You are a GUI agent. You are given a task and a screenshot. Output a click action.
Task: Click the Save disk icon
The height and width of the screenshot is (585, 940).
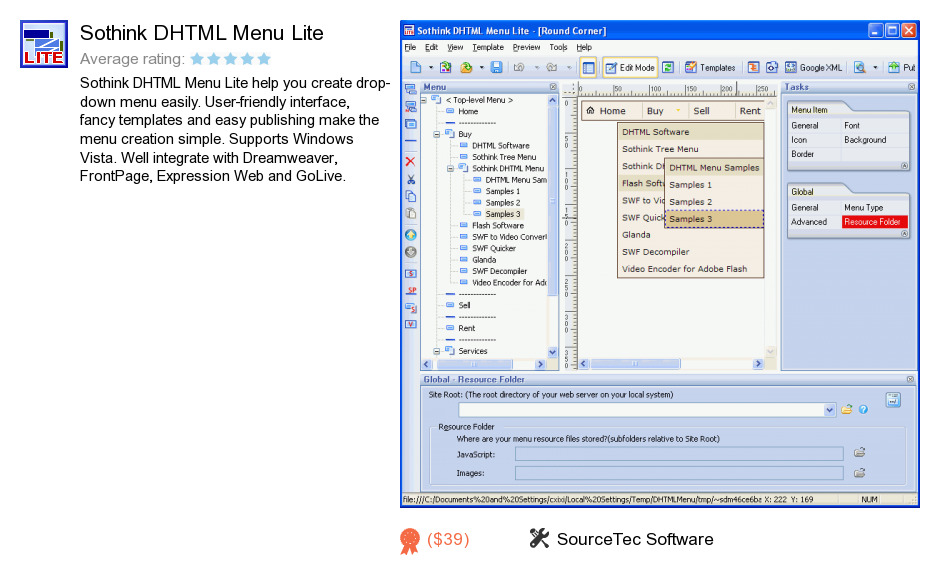pos(496,68)
